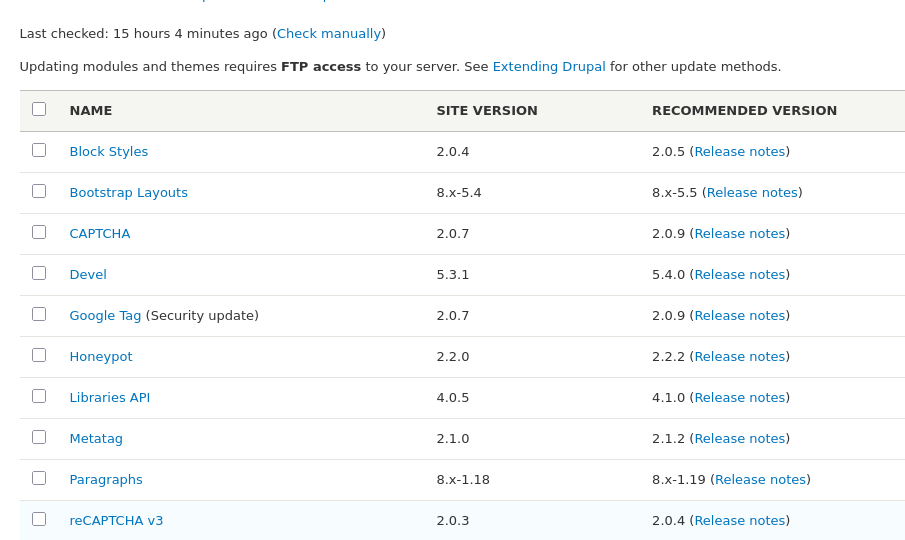Open Release notes for Paragraphs 8.x-1.19
905x540 pixels.
tap(760, 479)
